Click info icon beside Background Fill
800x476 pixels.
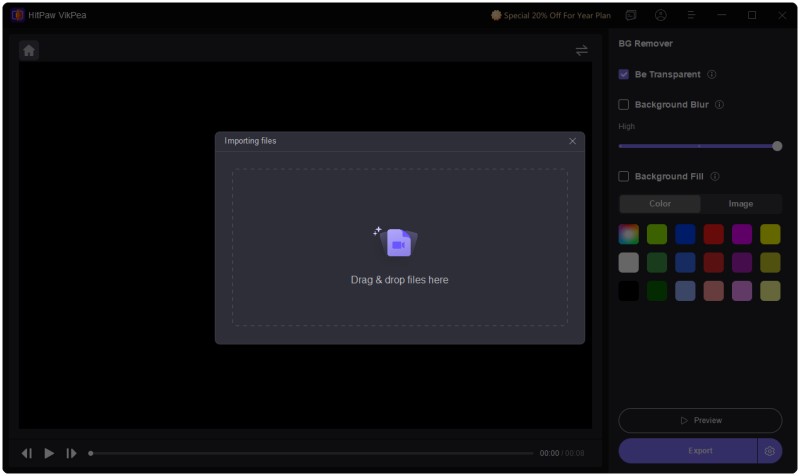click(x=715, y=177)
